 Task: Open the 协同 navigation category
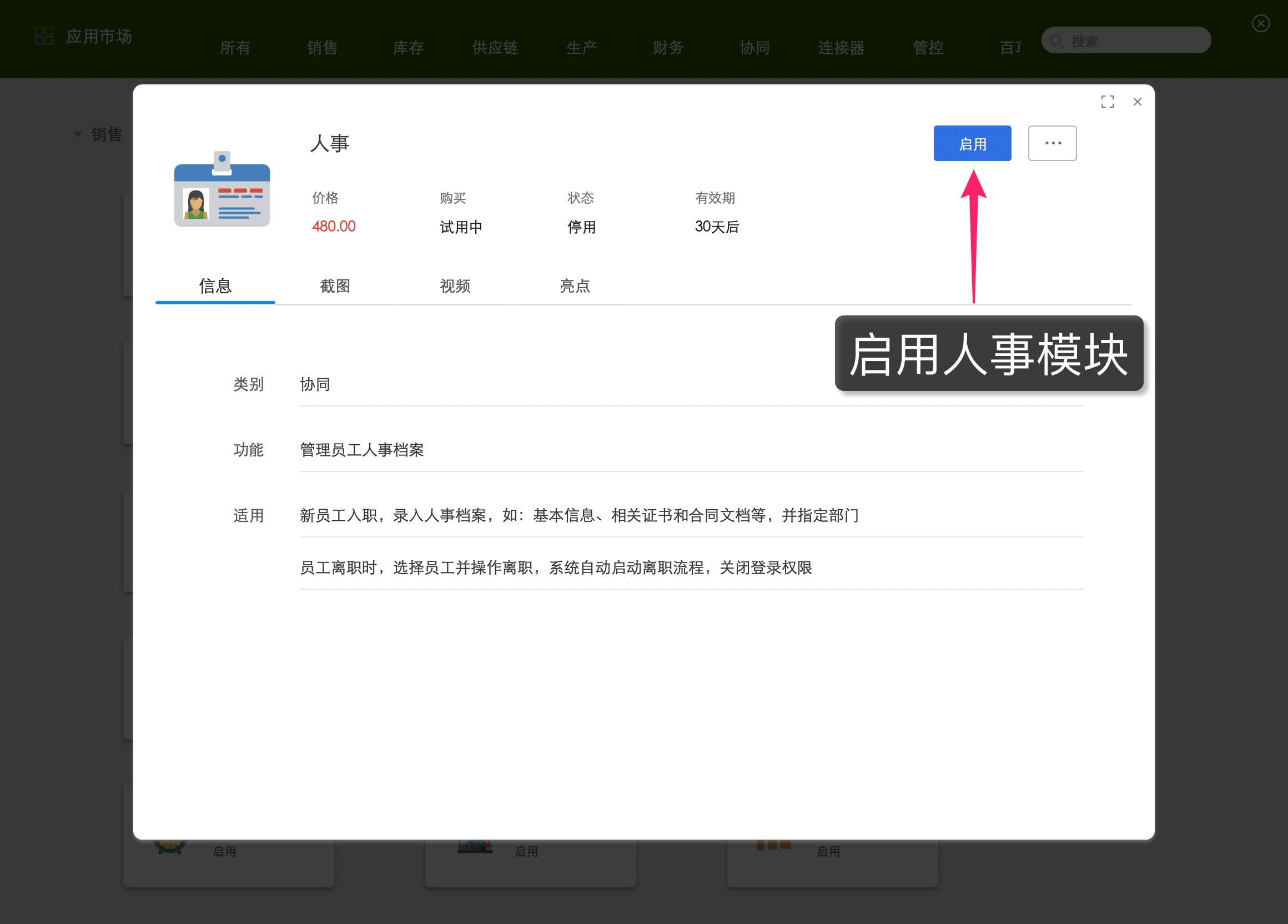click(754, 48)
